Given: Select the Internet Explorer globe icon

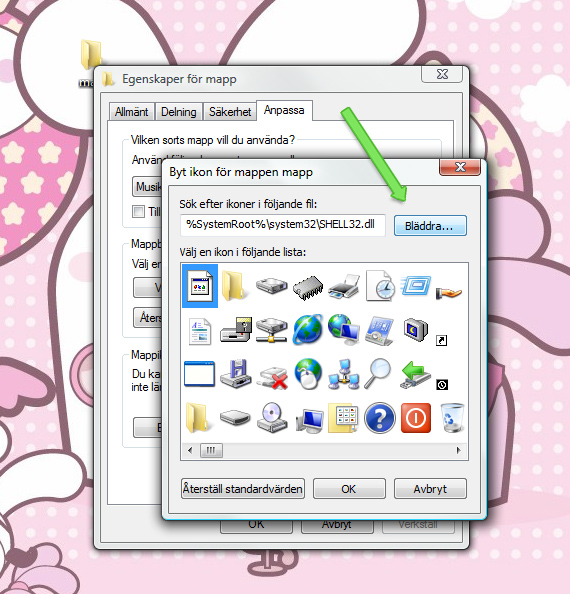Looking at the screenshot, I should 308,329.
